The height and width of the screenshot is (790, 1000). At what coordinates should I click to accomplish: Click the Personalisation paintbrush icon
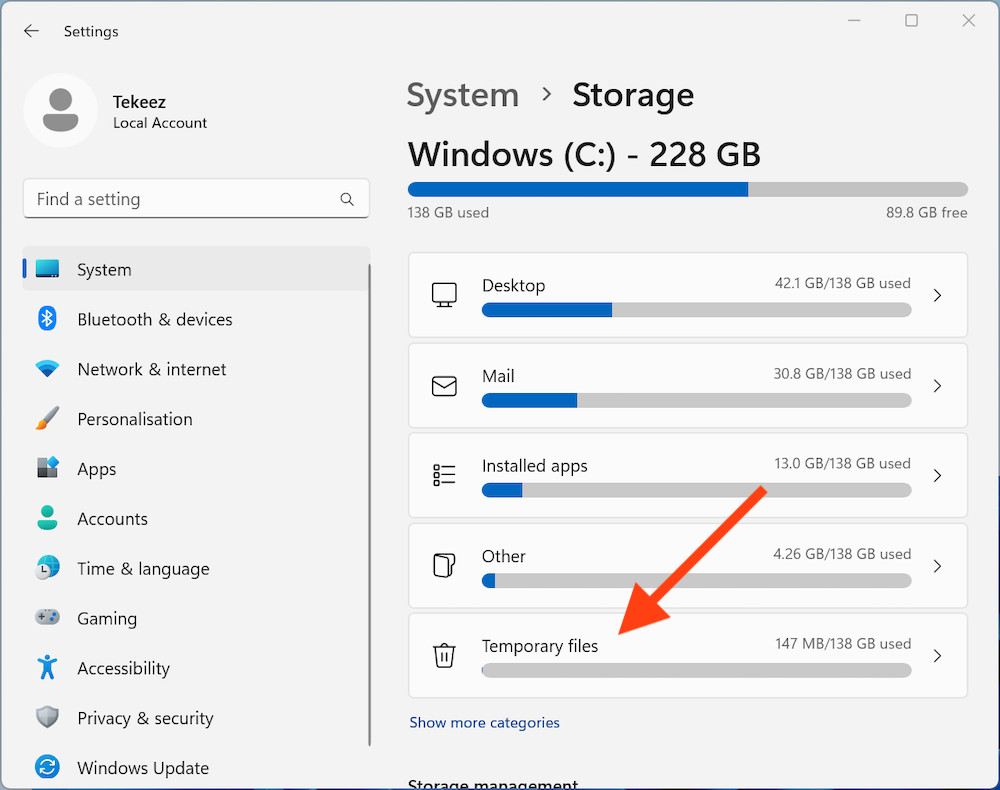pyautogui.click(x=47, y=418)
